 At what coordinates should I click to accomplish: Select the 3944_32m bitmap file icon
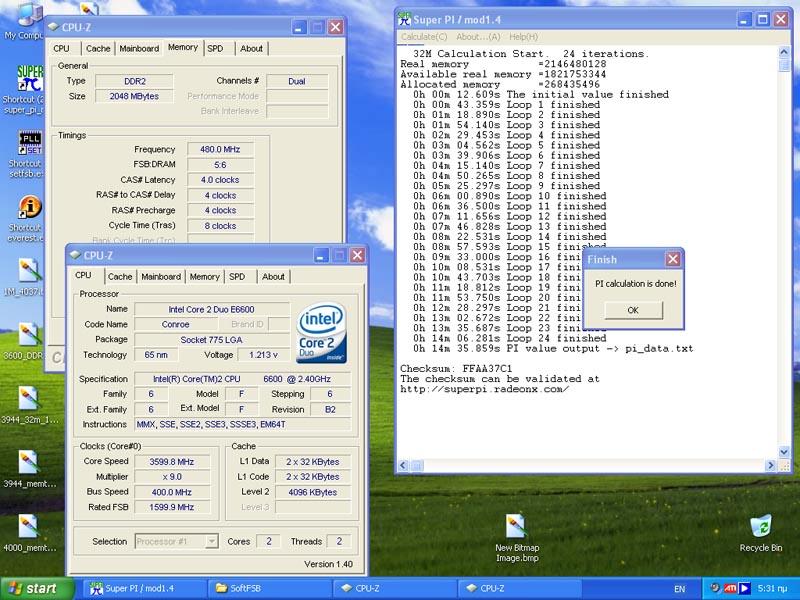tap(28, 400)
